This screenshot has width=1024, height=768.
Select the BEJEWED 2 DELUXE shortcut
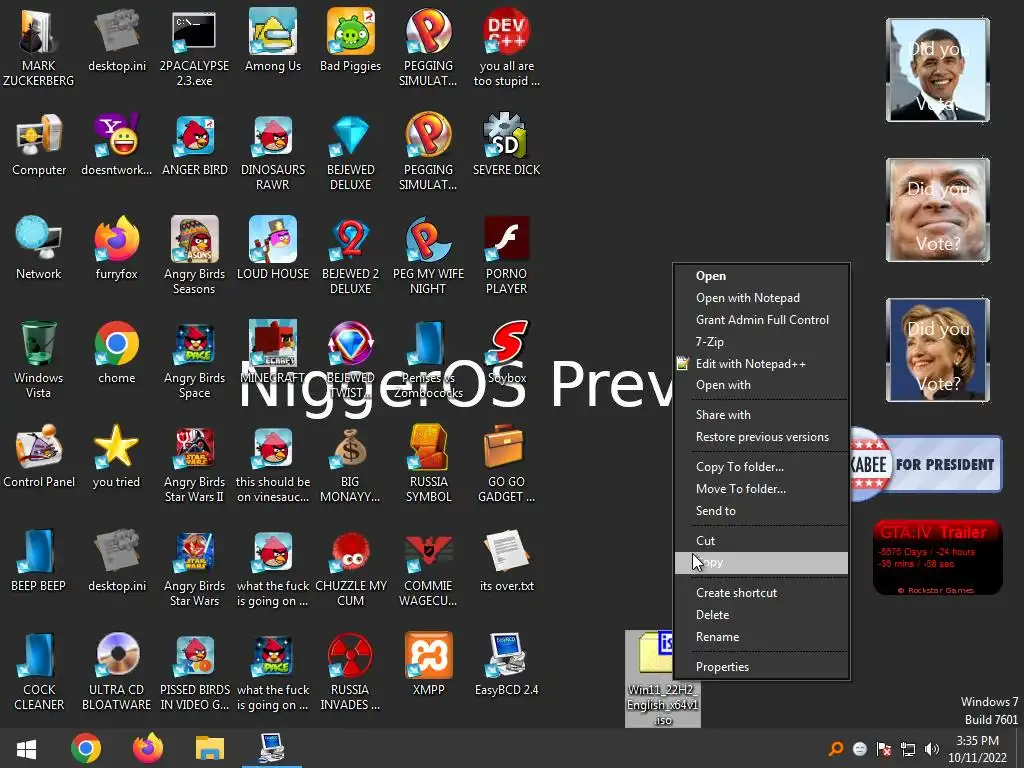pos(351,255)
